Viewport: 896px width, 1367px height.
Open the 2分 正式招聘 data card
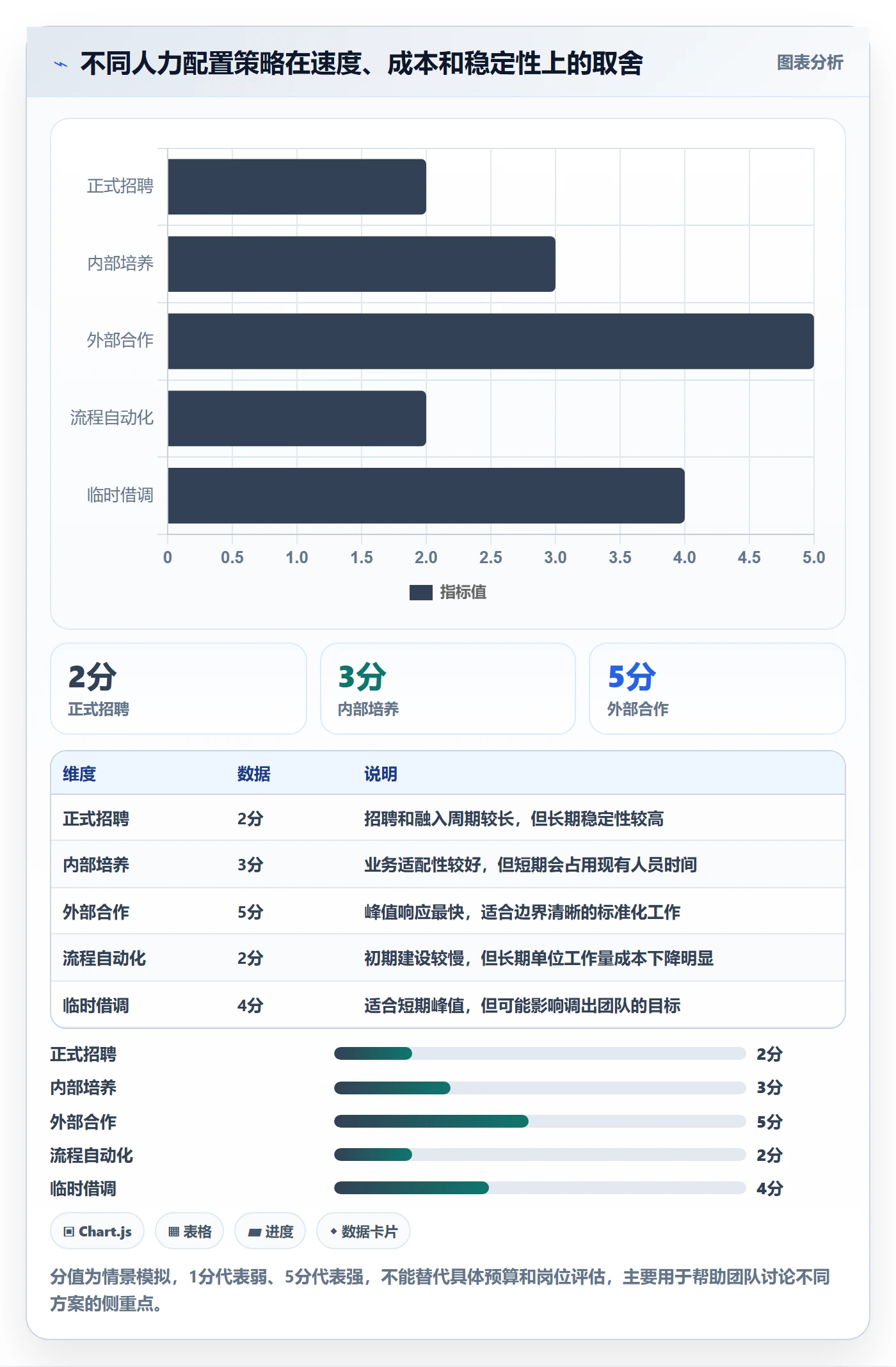pos(179,689)
